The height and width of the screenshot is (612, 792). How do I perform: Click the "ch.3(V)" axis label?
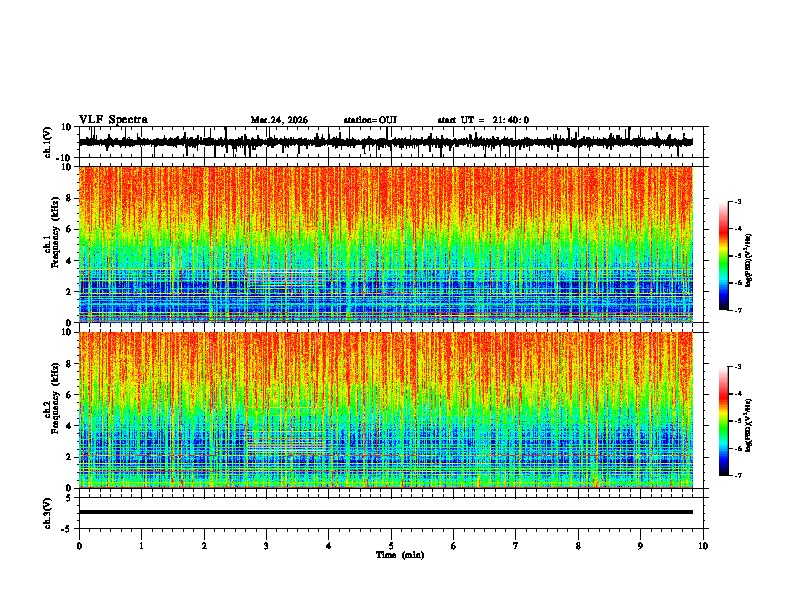tap(48, 513)
